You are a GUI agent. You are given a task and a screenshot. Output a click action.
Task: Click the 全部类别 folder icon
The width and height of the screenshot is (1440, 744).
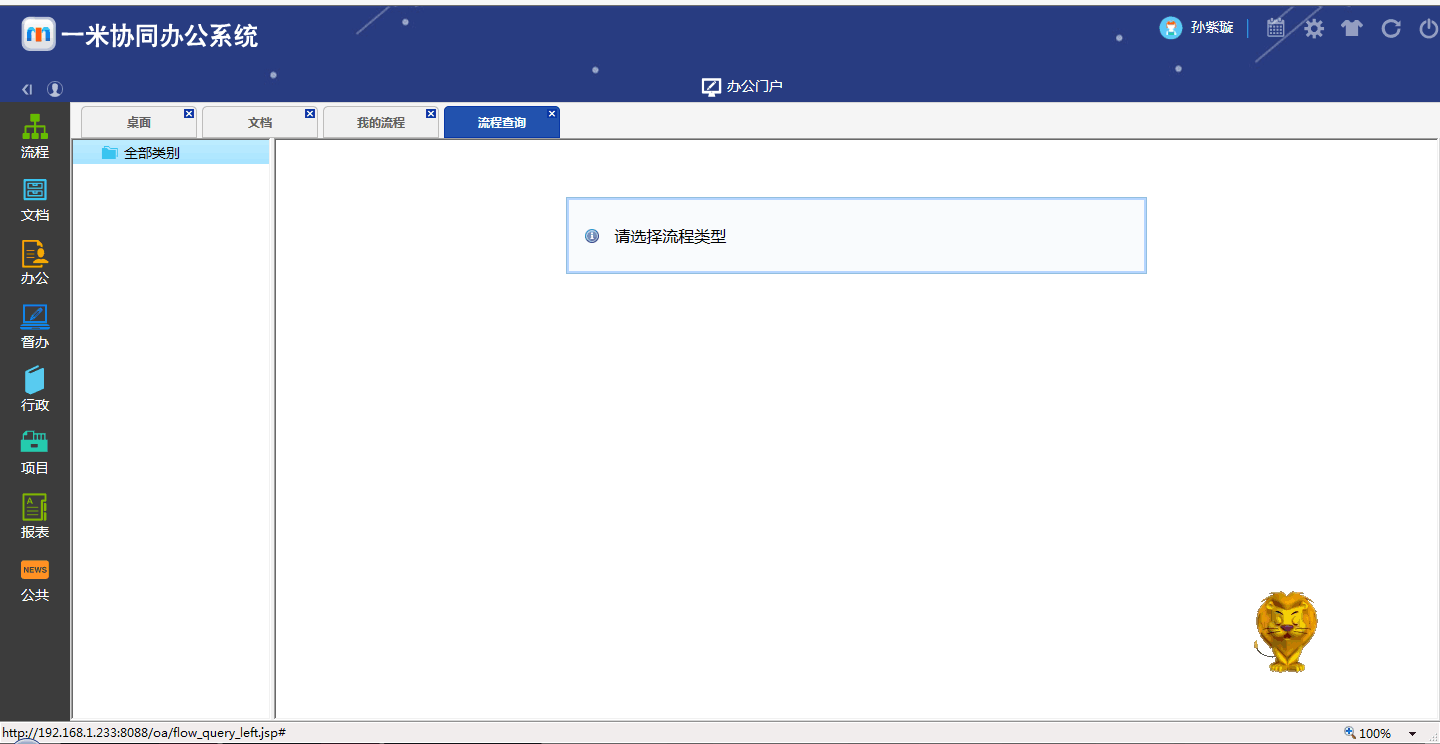[x=110, y=153]
